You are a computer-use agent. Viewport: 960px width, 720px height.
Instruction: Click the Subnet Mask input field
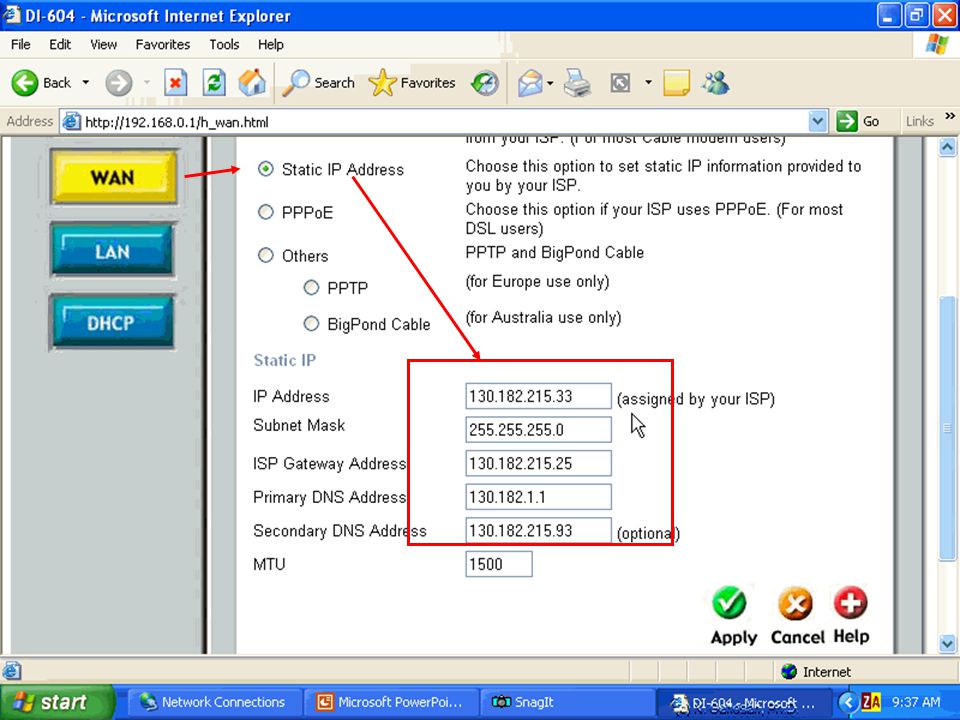(x=538, y=430)
